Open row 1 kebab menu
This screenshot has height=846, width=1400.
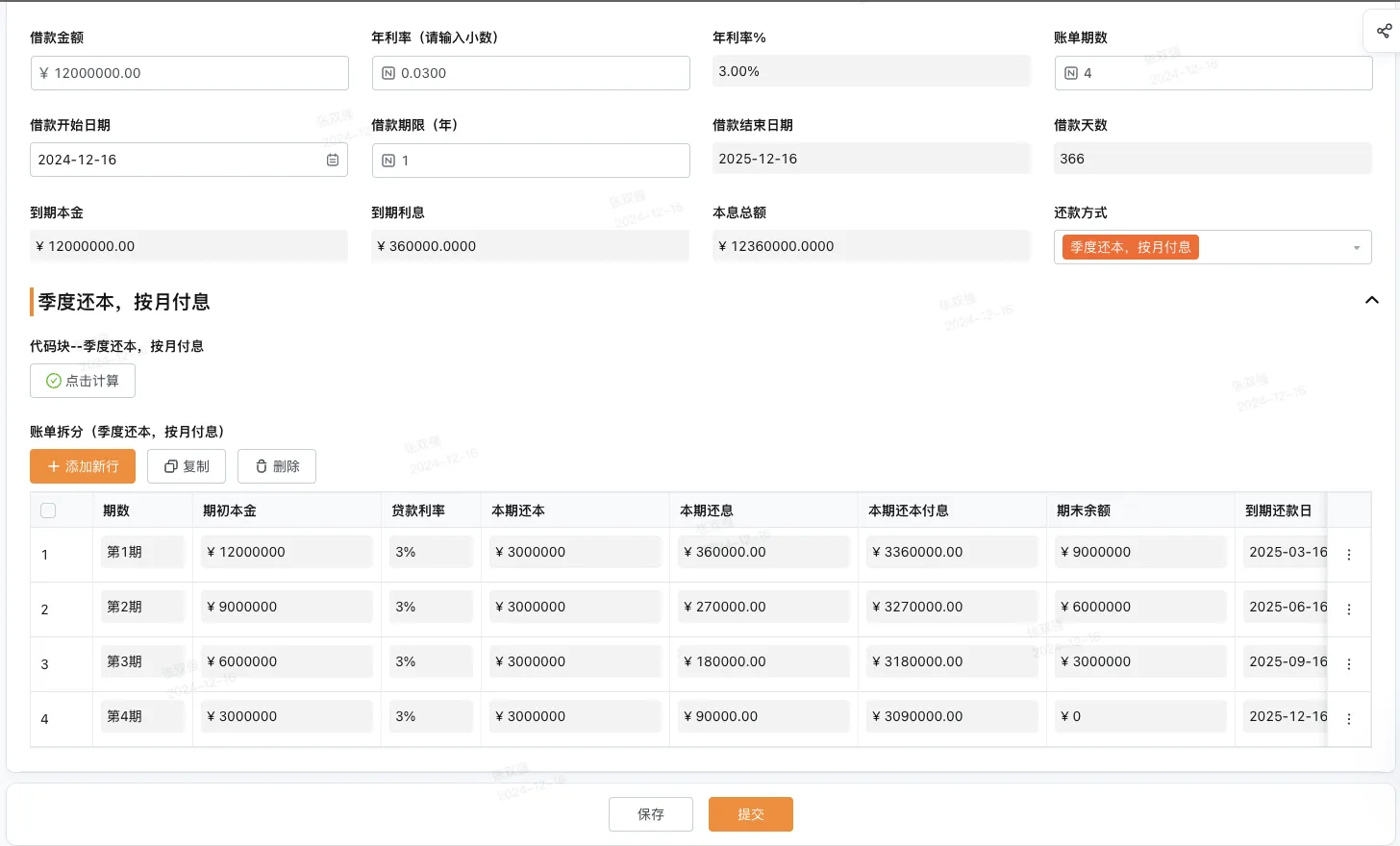point(1348,555)
